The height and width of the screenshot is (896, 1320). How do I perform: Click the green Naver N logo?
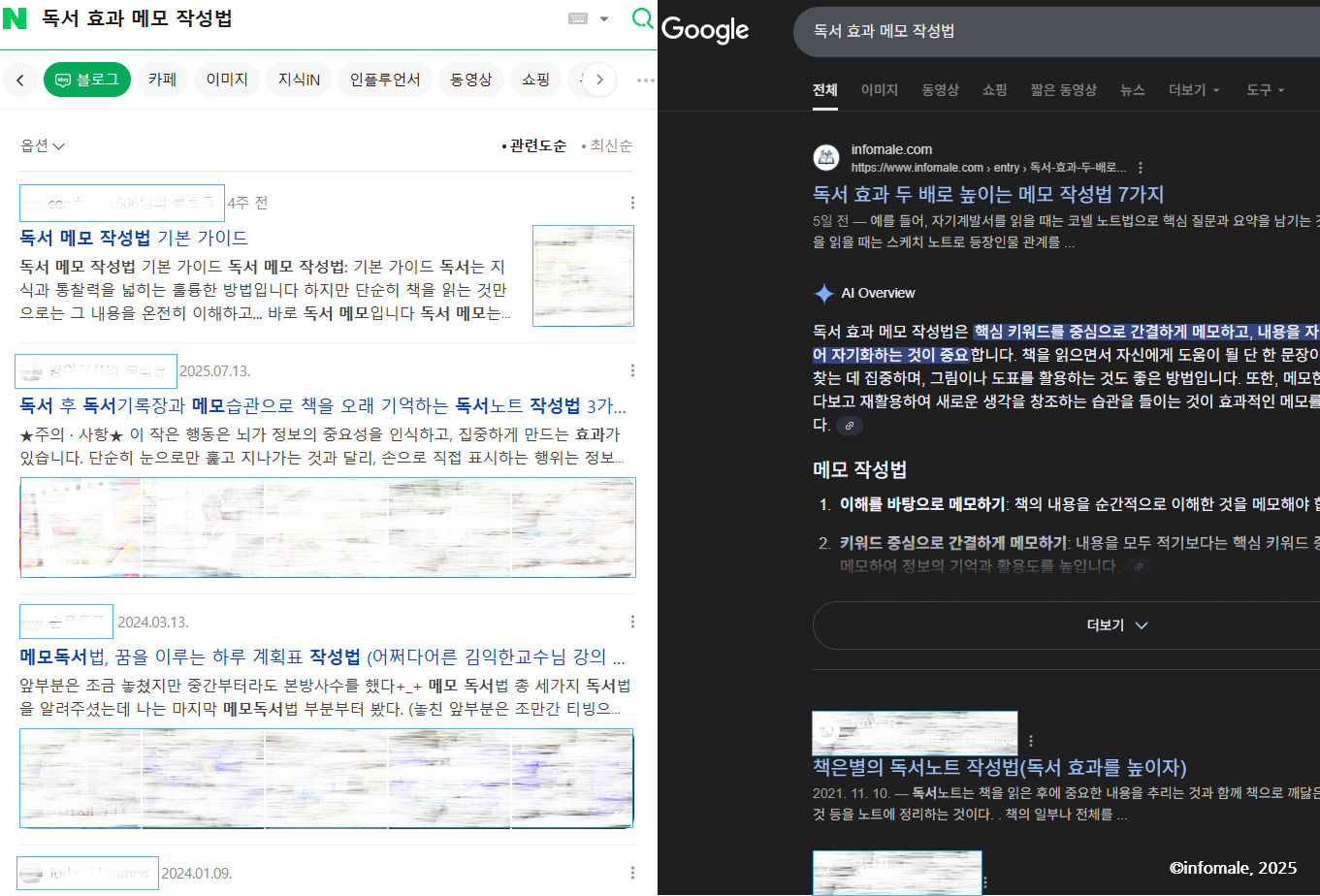(15, 18)
